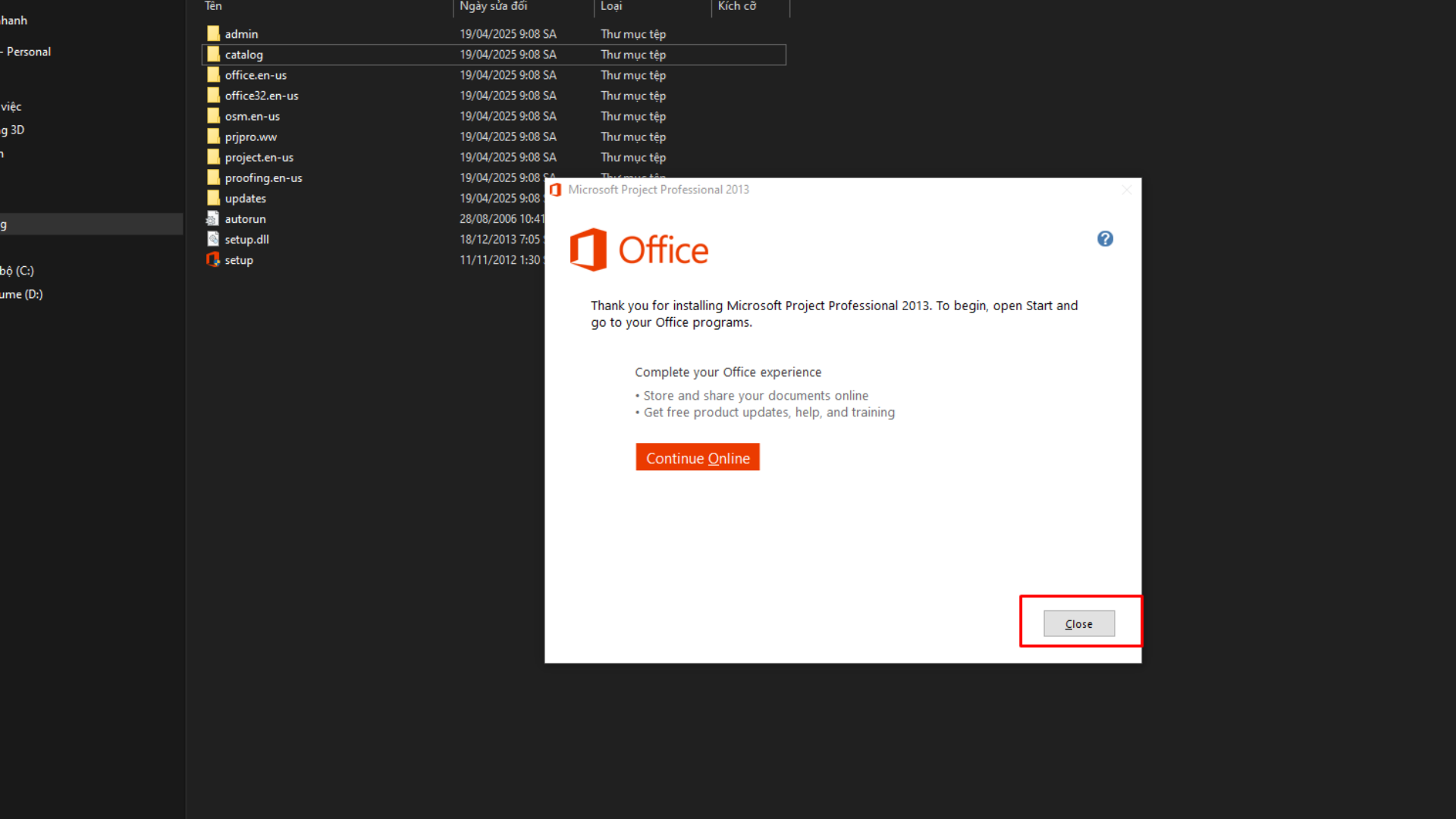
Task: Click the blue help question mark icon
Action: pyautogui.click(x=1105, y=239)
